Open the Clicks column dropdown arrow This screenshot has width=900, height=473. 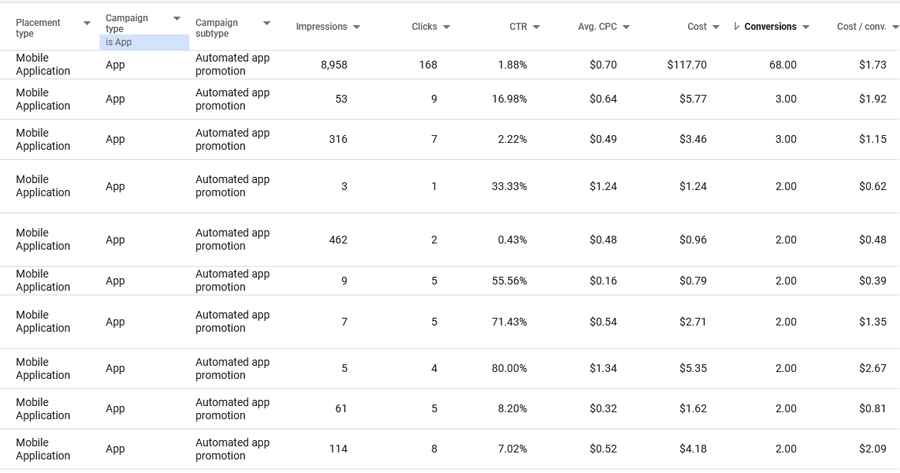pyautogui.click(x=446, y=27)
